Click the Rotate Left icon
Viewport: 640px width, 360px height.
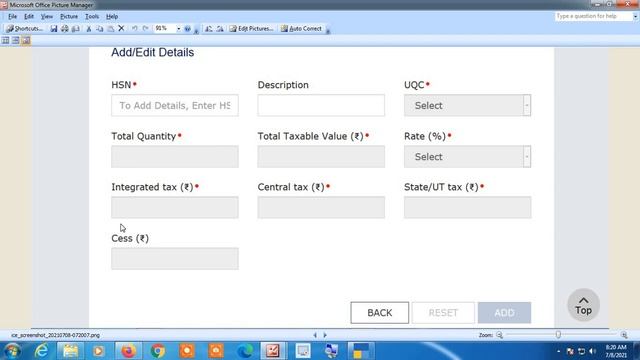click(x=209, y=29)
